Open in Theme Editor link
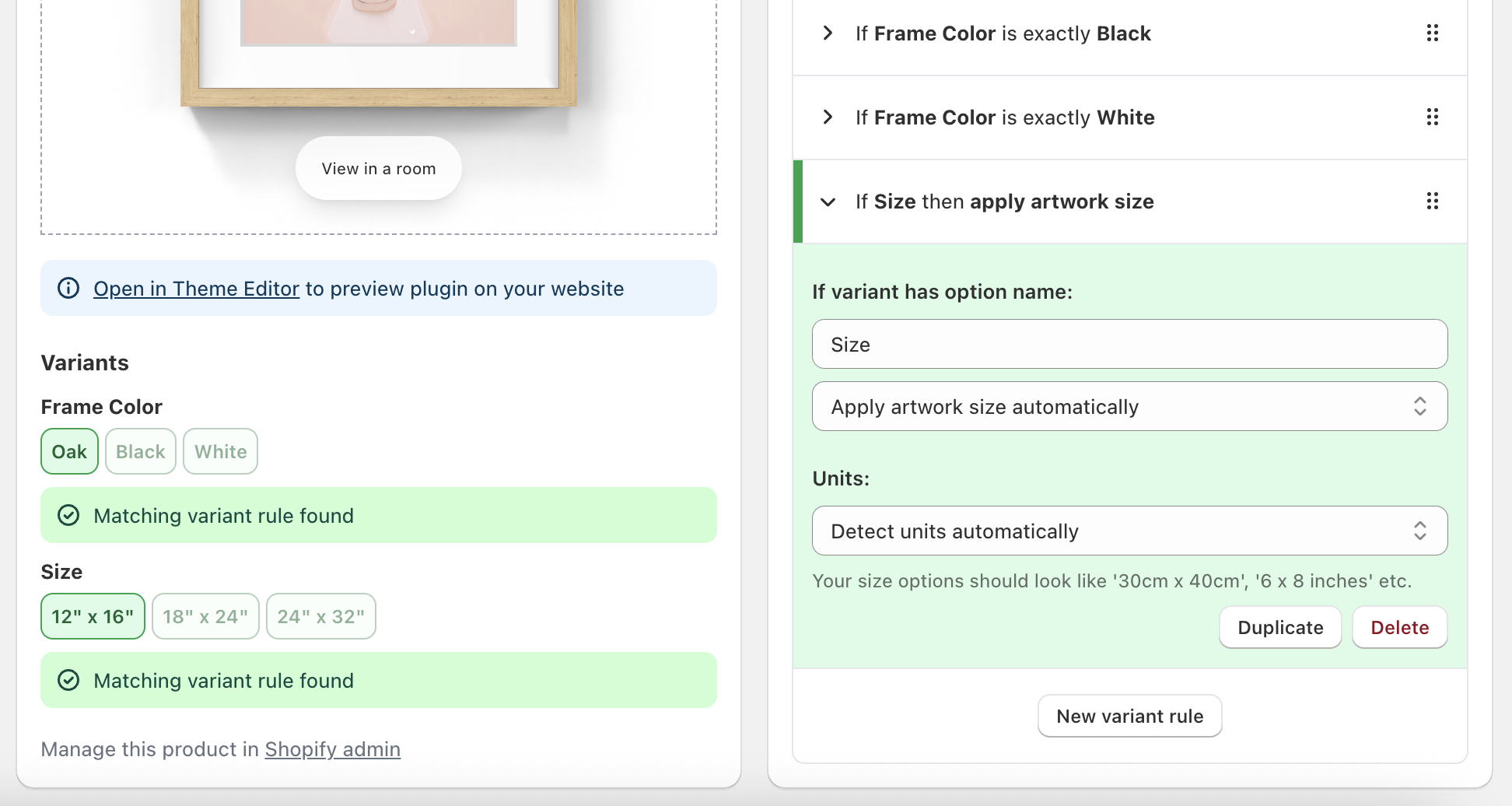 pyautogui.click(x=196, y=289)
